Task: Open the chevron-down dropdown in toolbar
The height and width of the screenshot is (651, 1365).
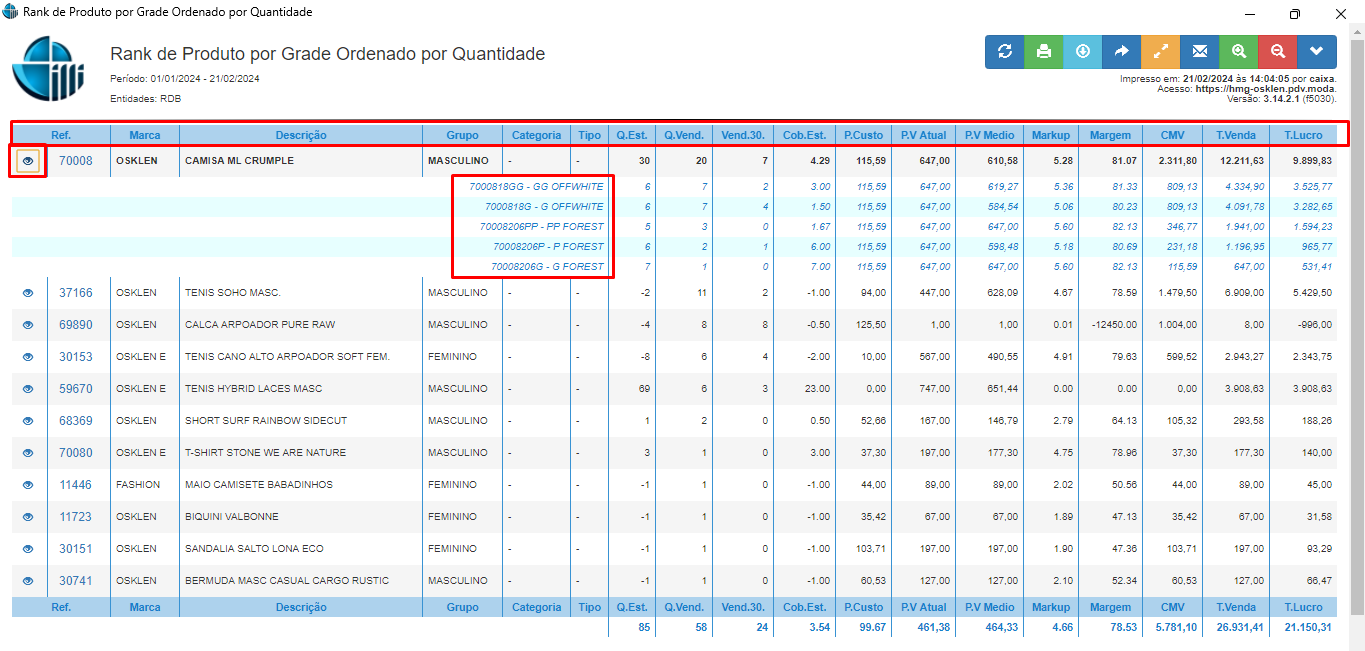Action: 1316,52
